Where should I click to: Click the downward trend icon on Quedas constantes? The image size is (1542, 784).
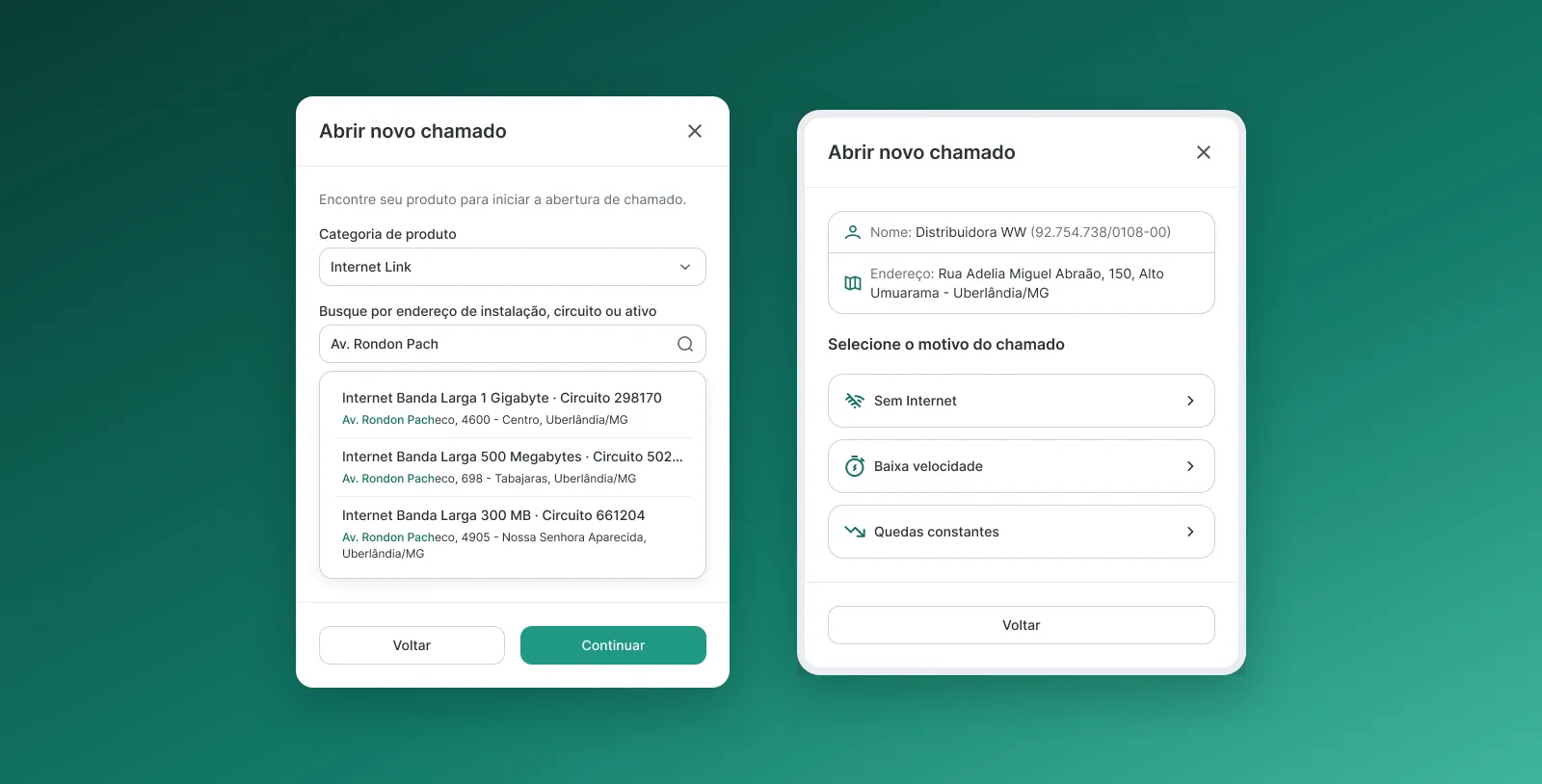855,532
